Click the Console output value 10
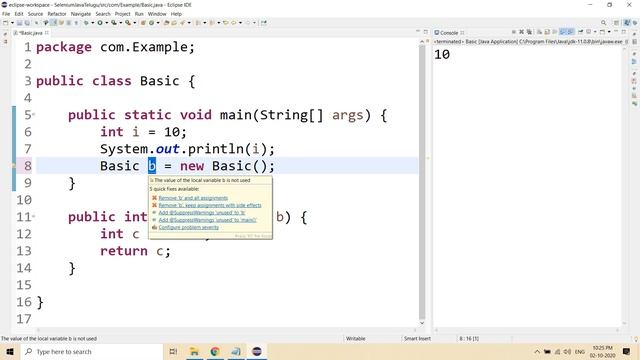Image resolution: width=640 pixels, height=360 pixels. click(x=442, y=54)
